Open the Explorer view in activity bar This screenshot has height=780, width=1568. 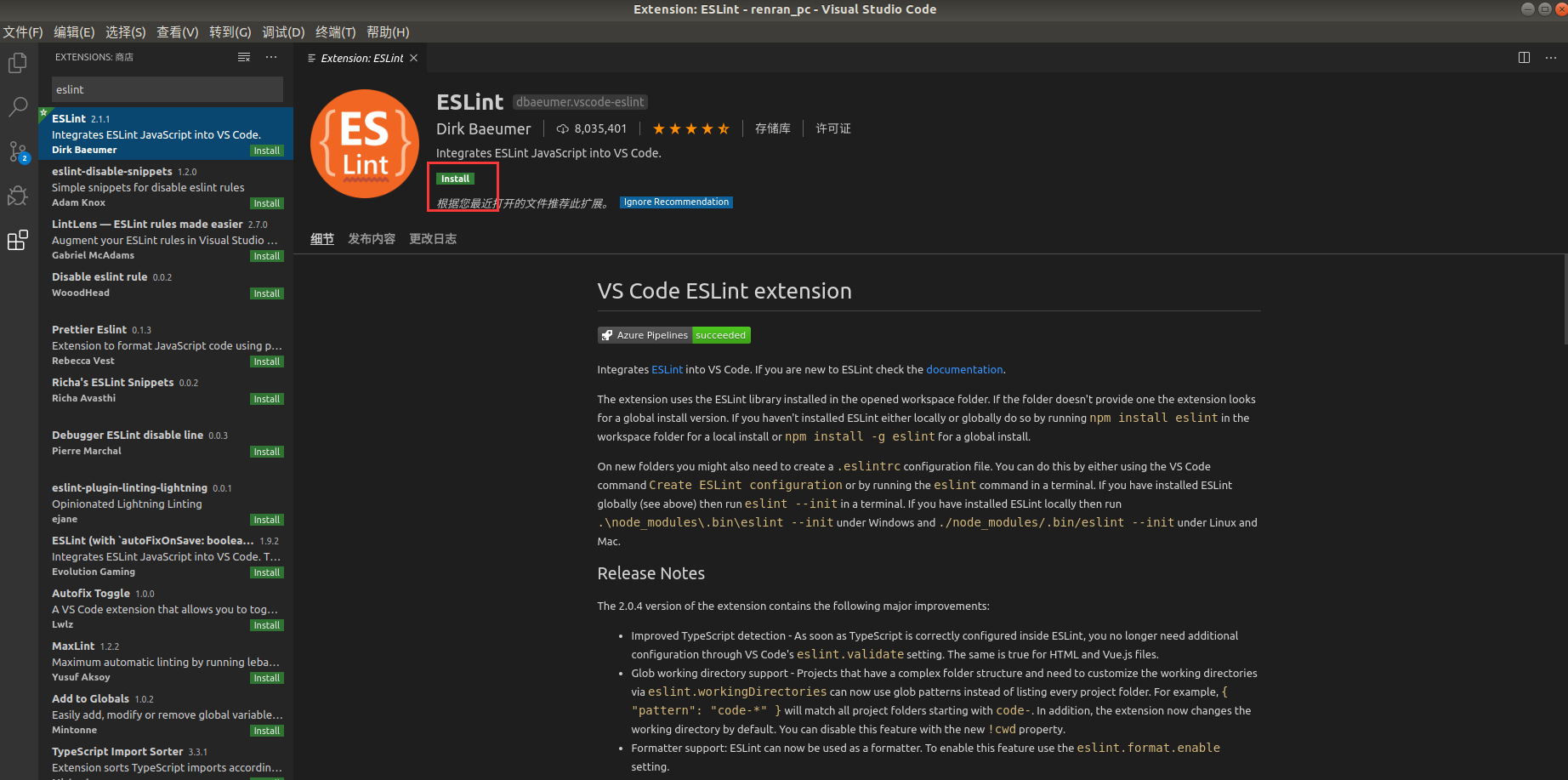(x=18, y=64)
